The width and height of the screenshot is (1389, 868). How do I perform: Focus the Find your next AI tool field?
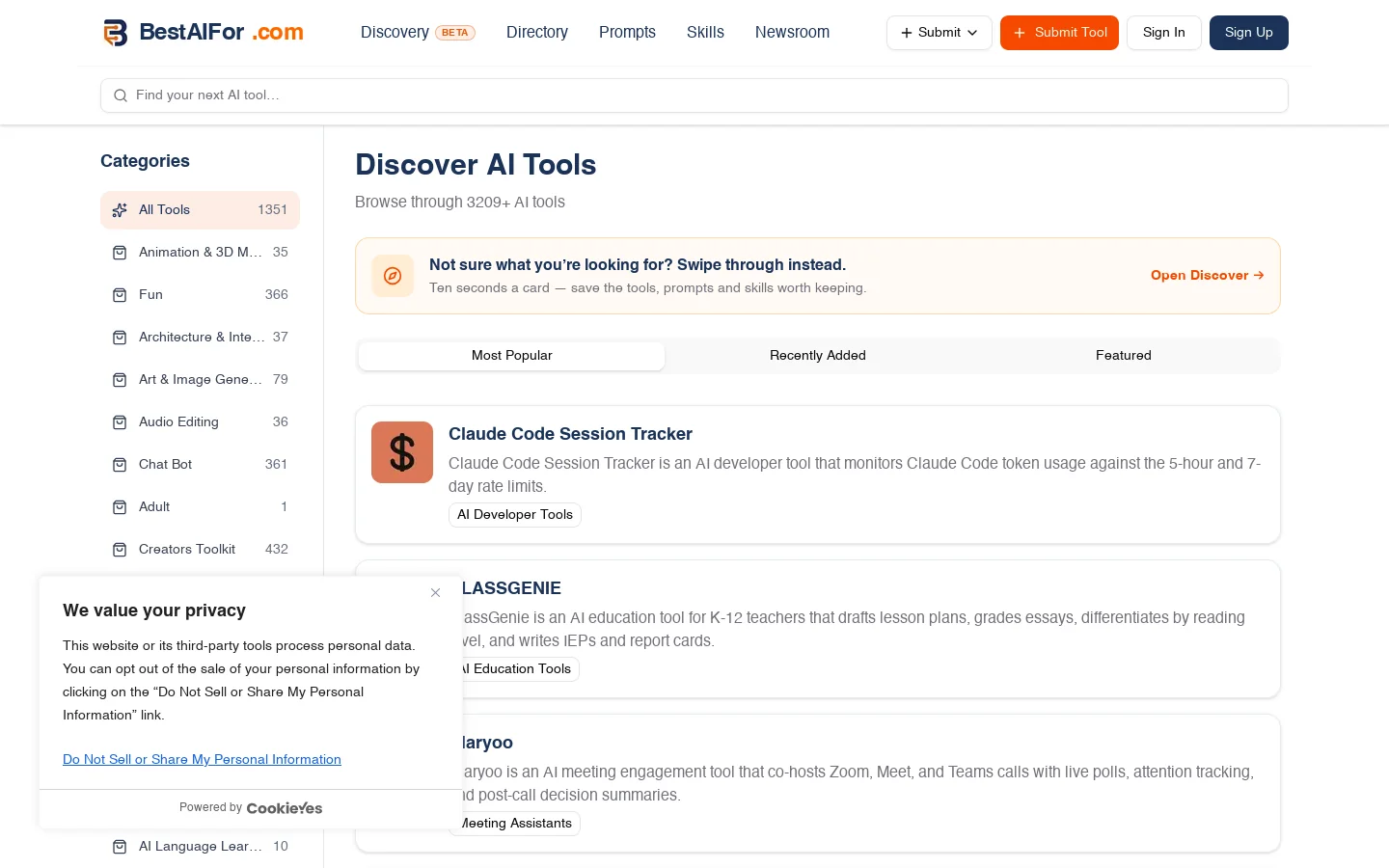[694, 95]
